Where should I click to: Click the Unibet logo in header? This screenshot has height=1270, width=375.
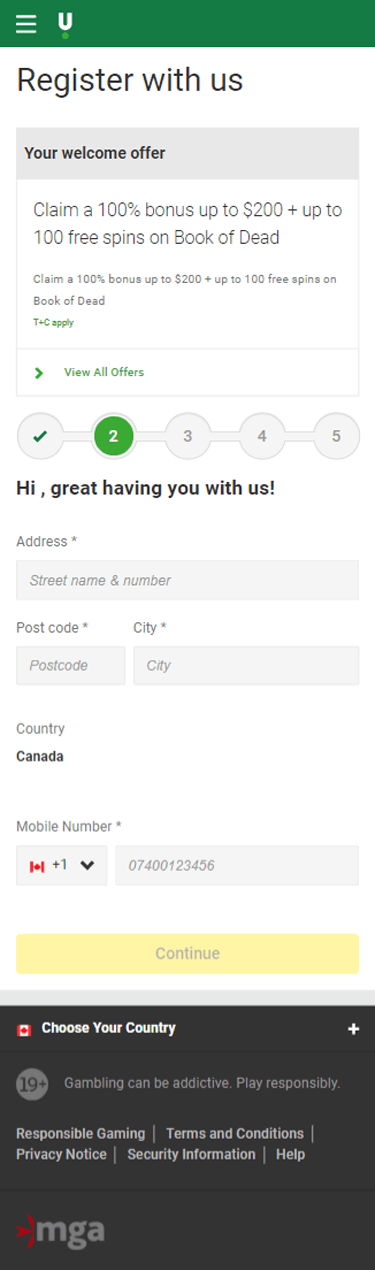[65, 25]
